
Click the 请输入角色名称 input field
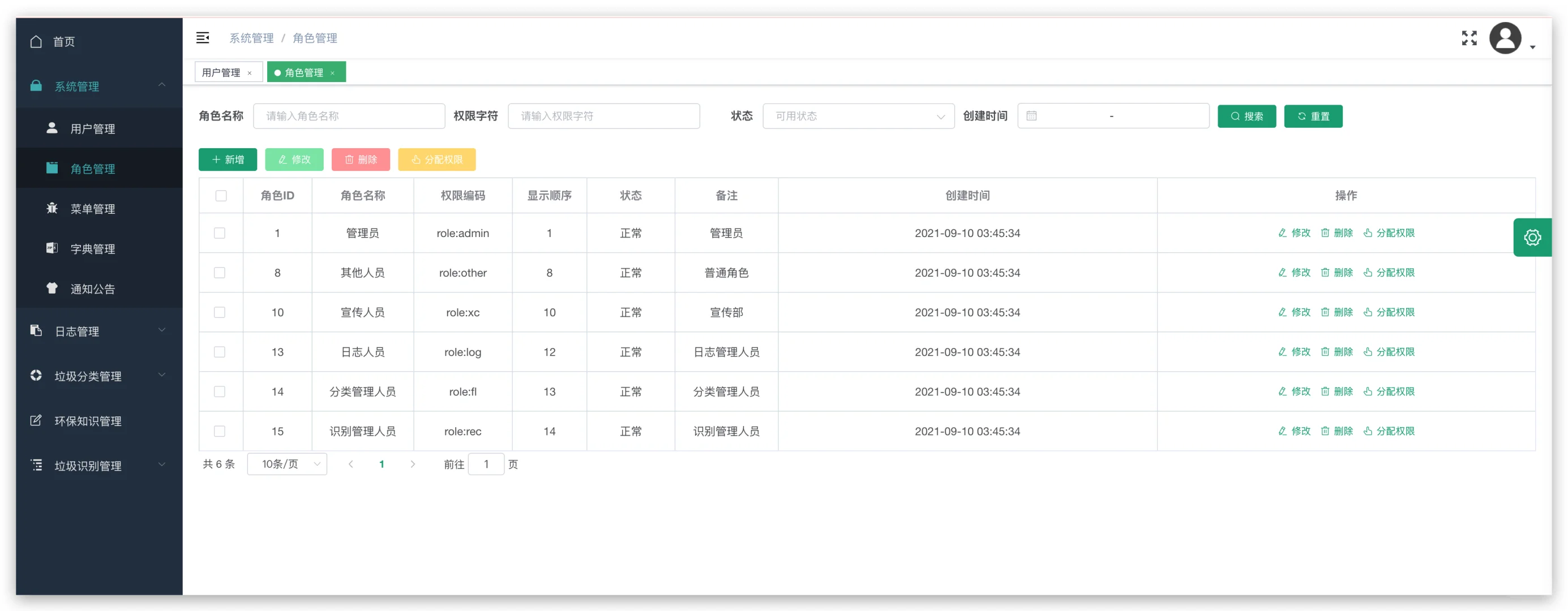(349, 115)
